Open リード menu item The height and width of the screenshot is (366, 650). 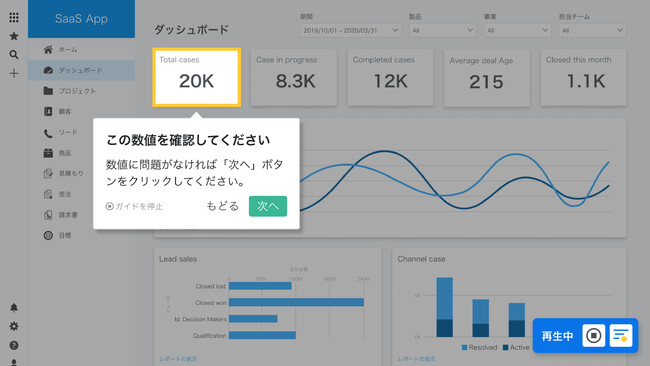point(68,132)
